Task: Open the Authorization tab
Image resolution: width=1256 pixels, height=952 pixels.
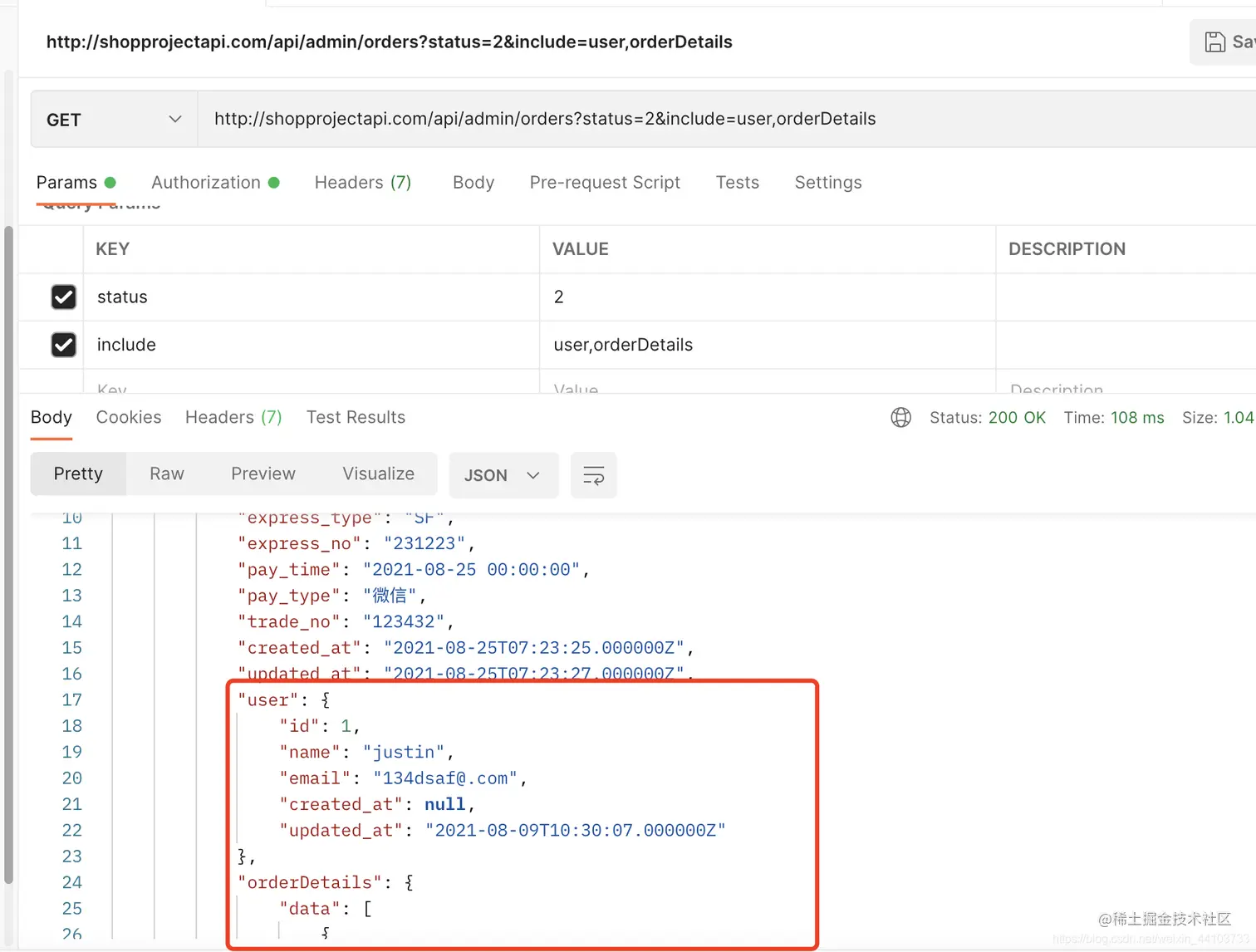Action: 215,183
